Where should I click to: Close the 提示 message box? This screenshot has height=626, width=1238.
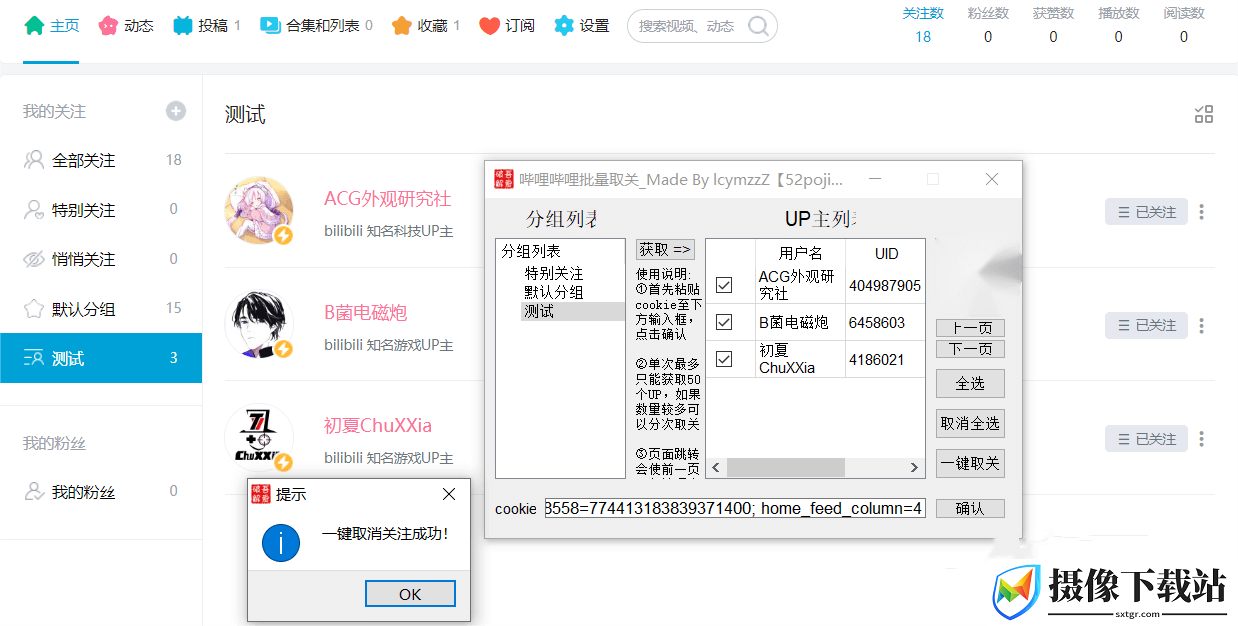tap(449, 494)
